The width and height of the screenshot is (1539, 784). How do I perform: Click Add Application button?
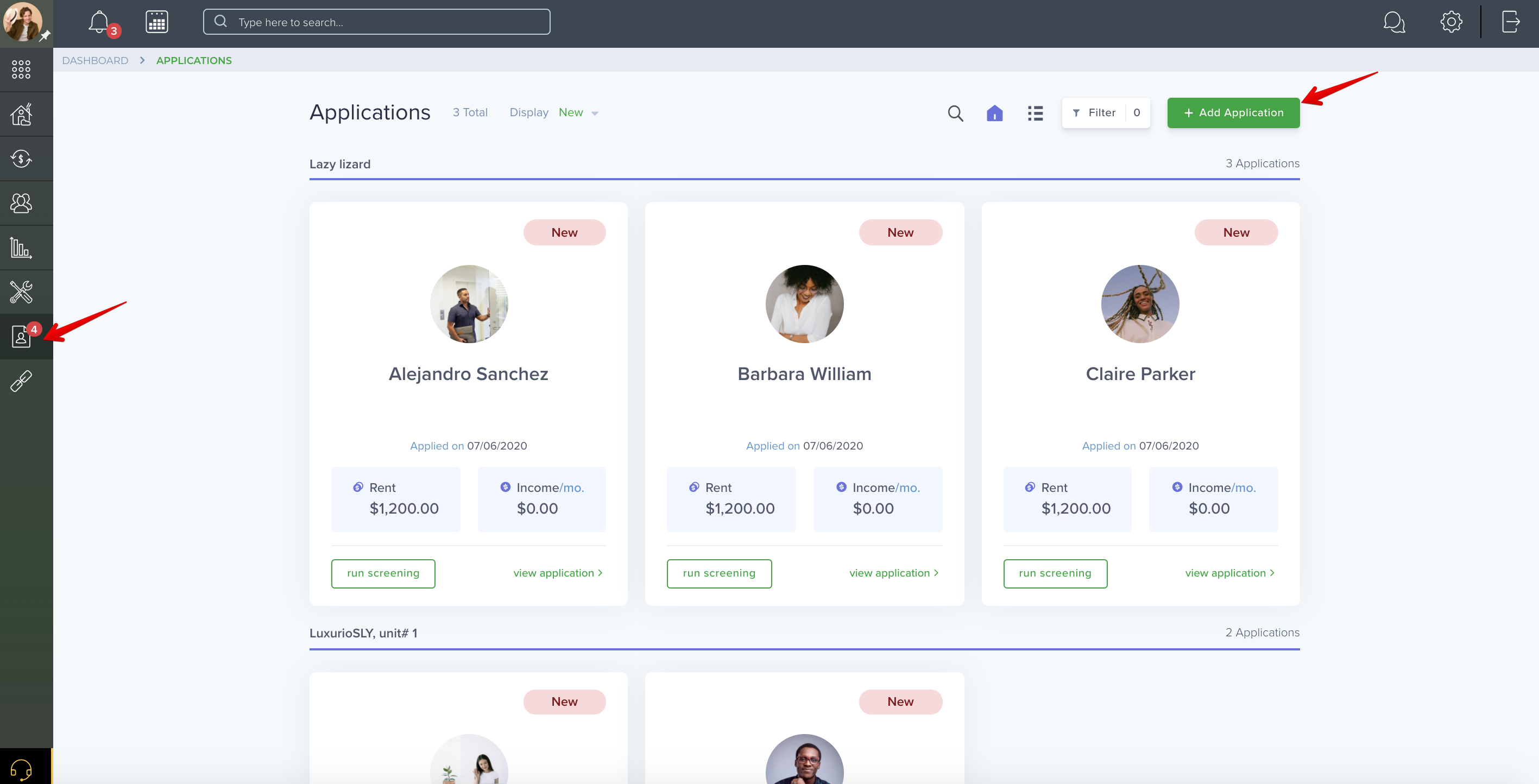1233,112
